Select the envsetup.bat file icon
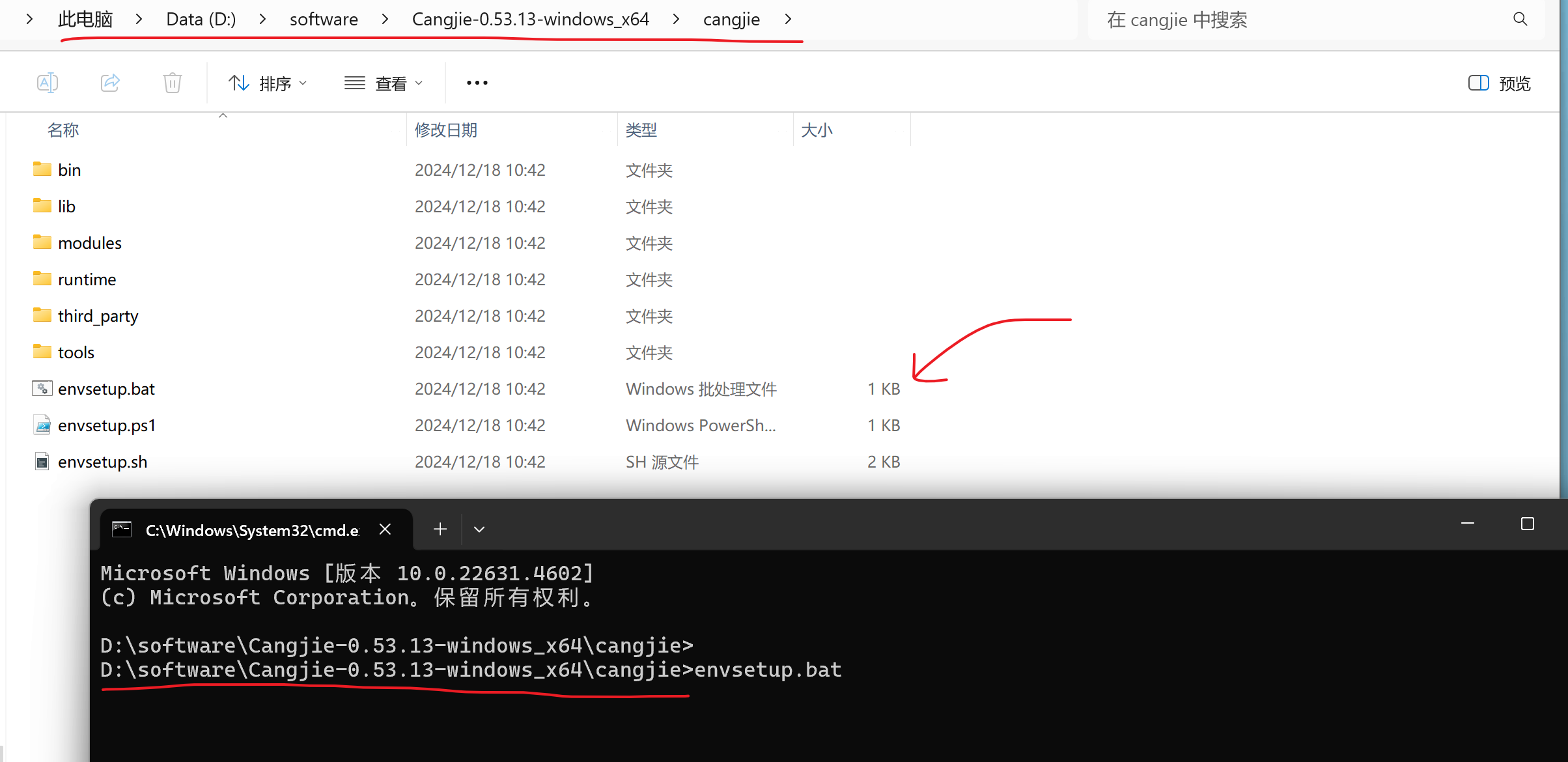This screenshot has height=762, width=1568. click(x=42, y=389)
